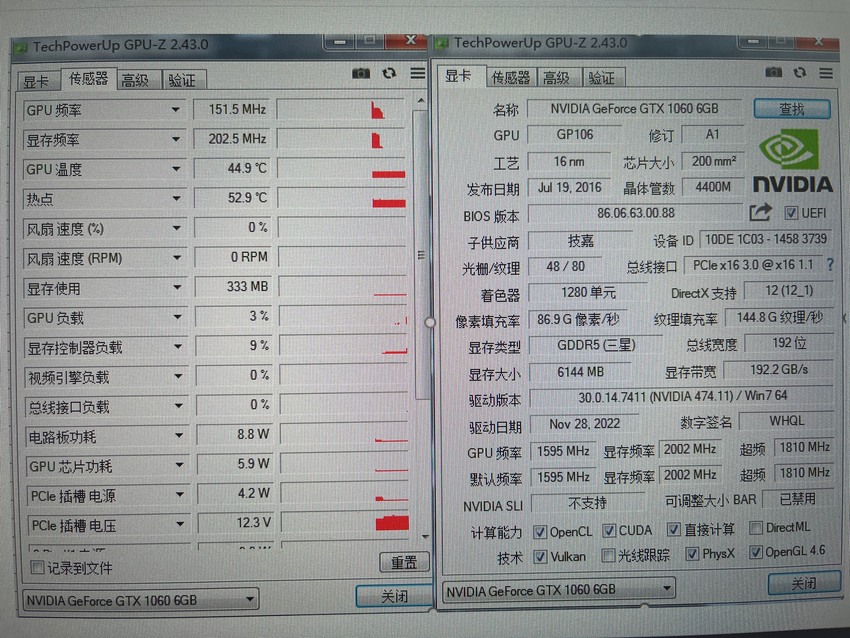Click the NVIDIA logo in the right window
The height and width of the screenshot is (638, 850).
pyautogui.click(x=792, y=162)
